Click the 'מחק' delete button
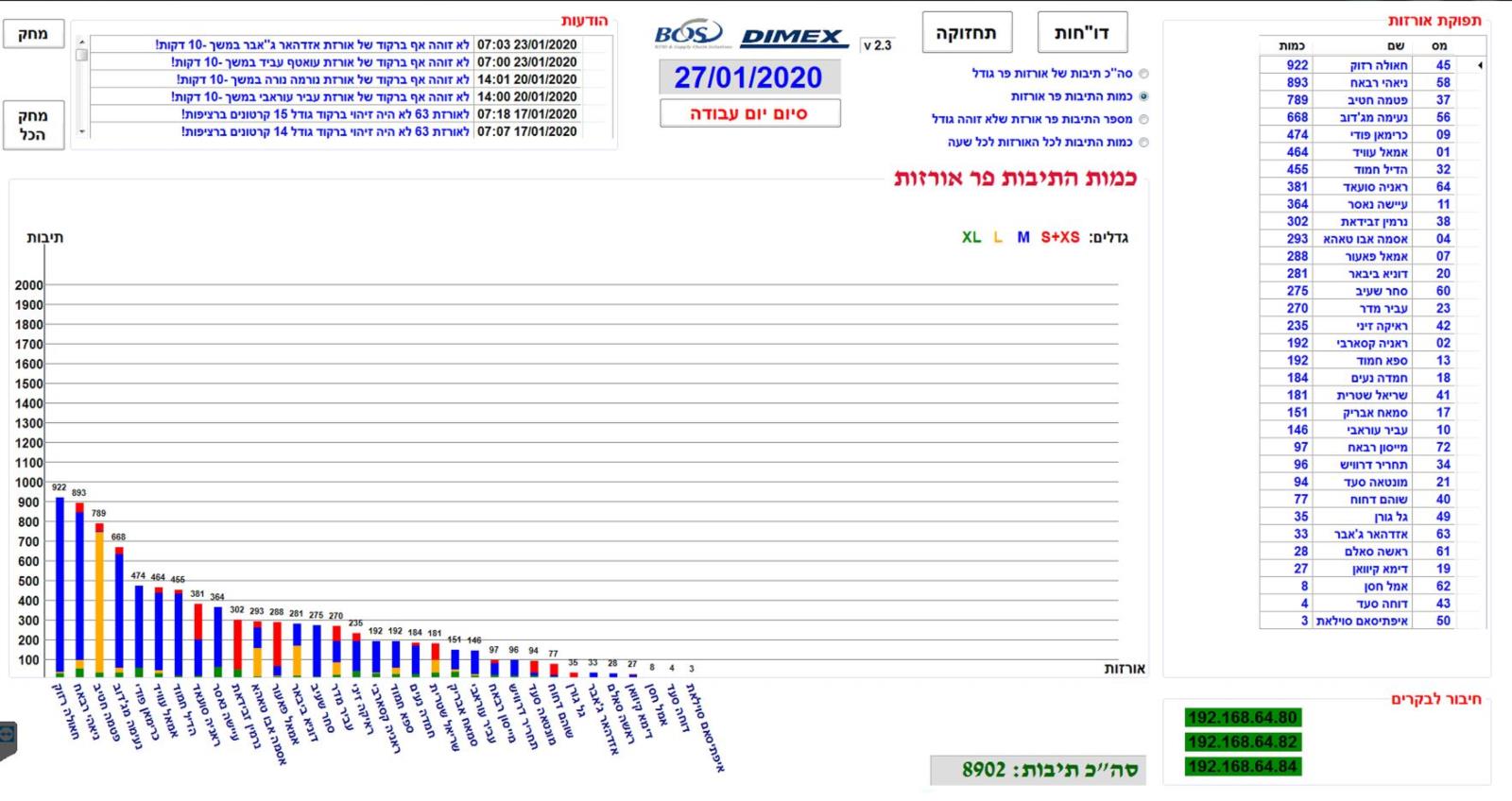1512x801 pixels. (x=33, y=34)
